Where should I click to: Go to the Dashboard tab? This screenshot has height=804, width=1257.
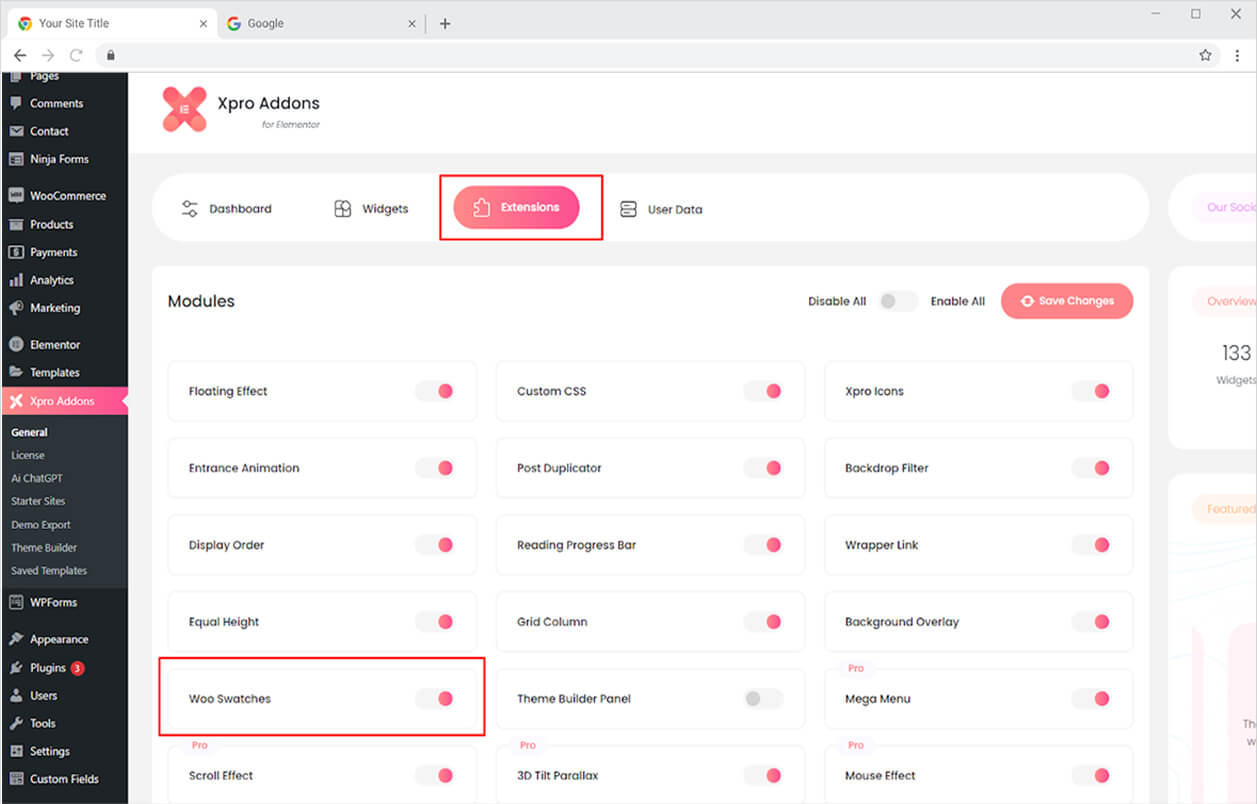click(x=226, y=209)
